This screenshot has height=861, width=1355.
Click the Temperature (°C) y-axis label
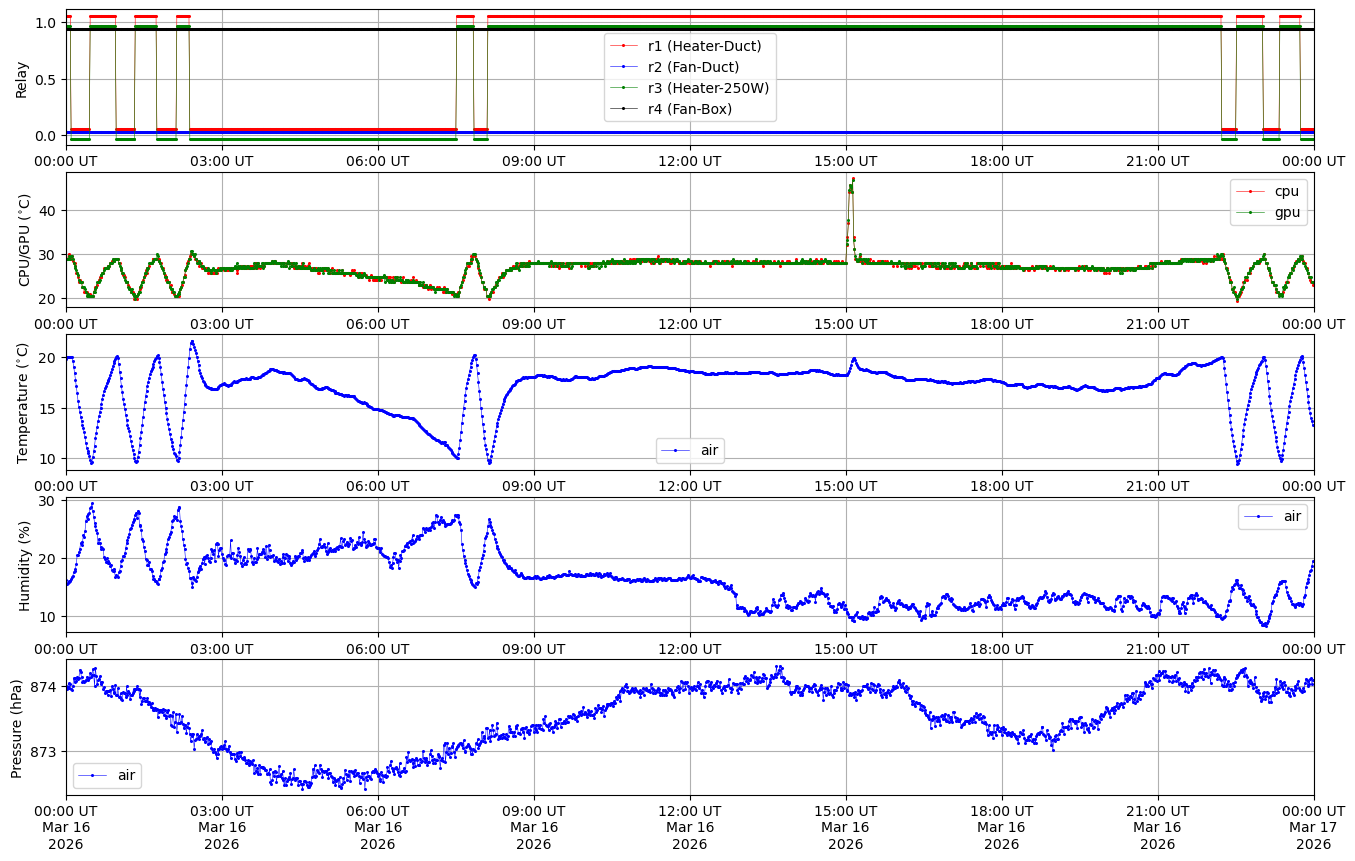(22, 402)
